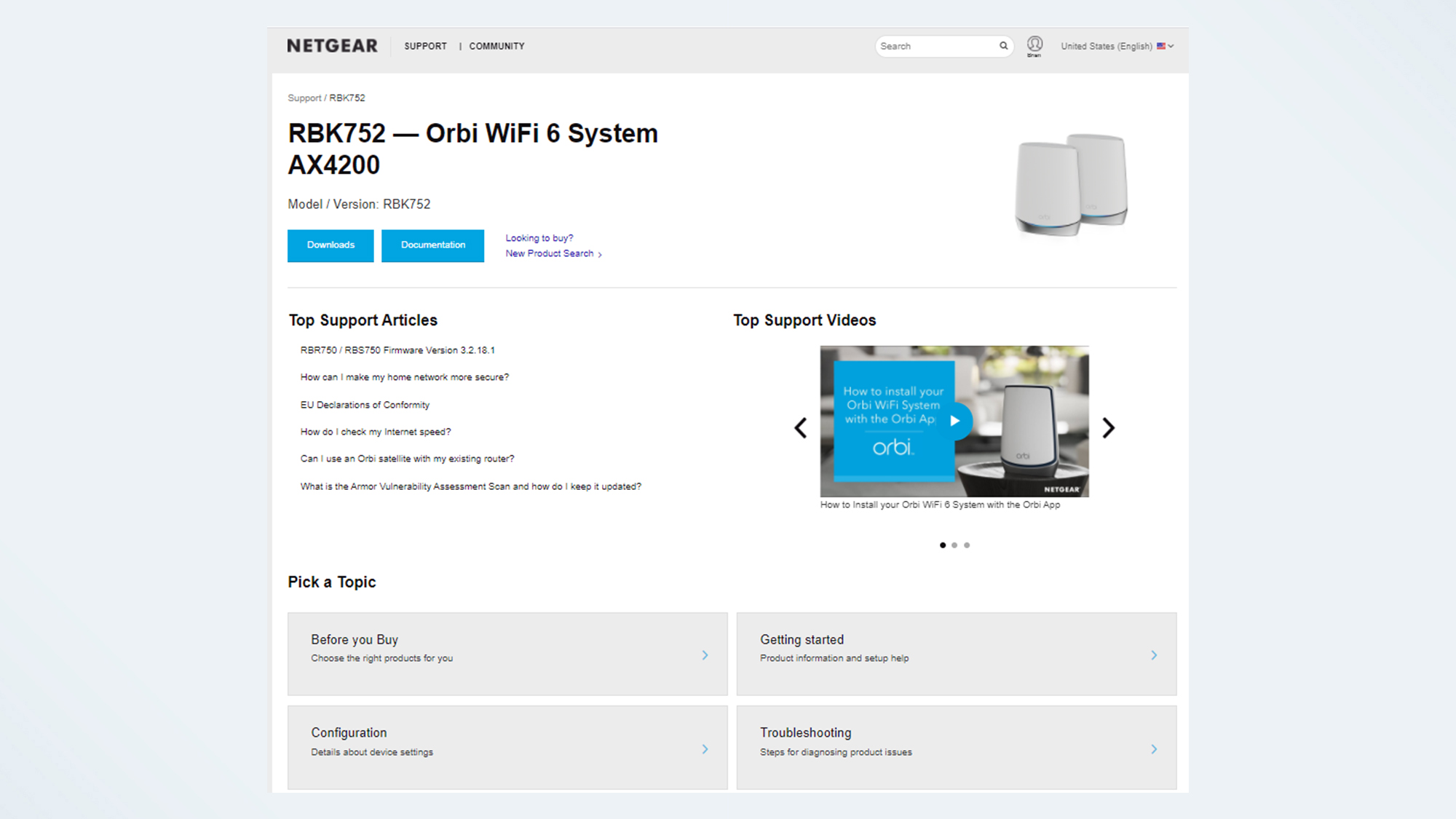The image size is (1456, 819).
Task: Follow the New Product Search link
Action: [x=553, y=253]
